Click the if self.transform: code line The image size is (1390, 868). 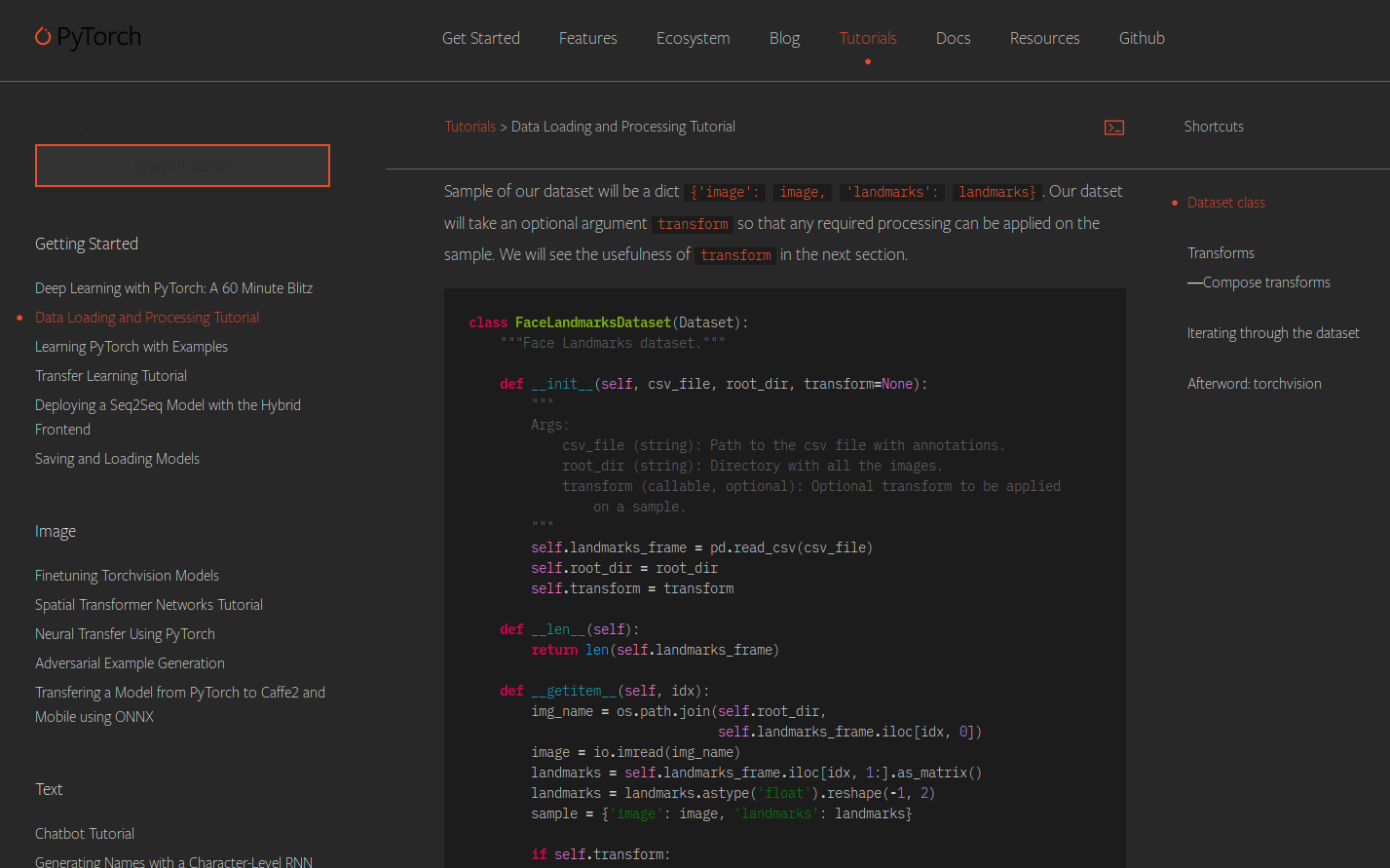(601, 854)
